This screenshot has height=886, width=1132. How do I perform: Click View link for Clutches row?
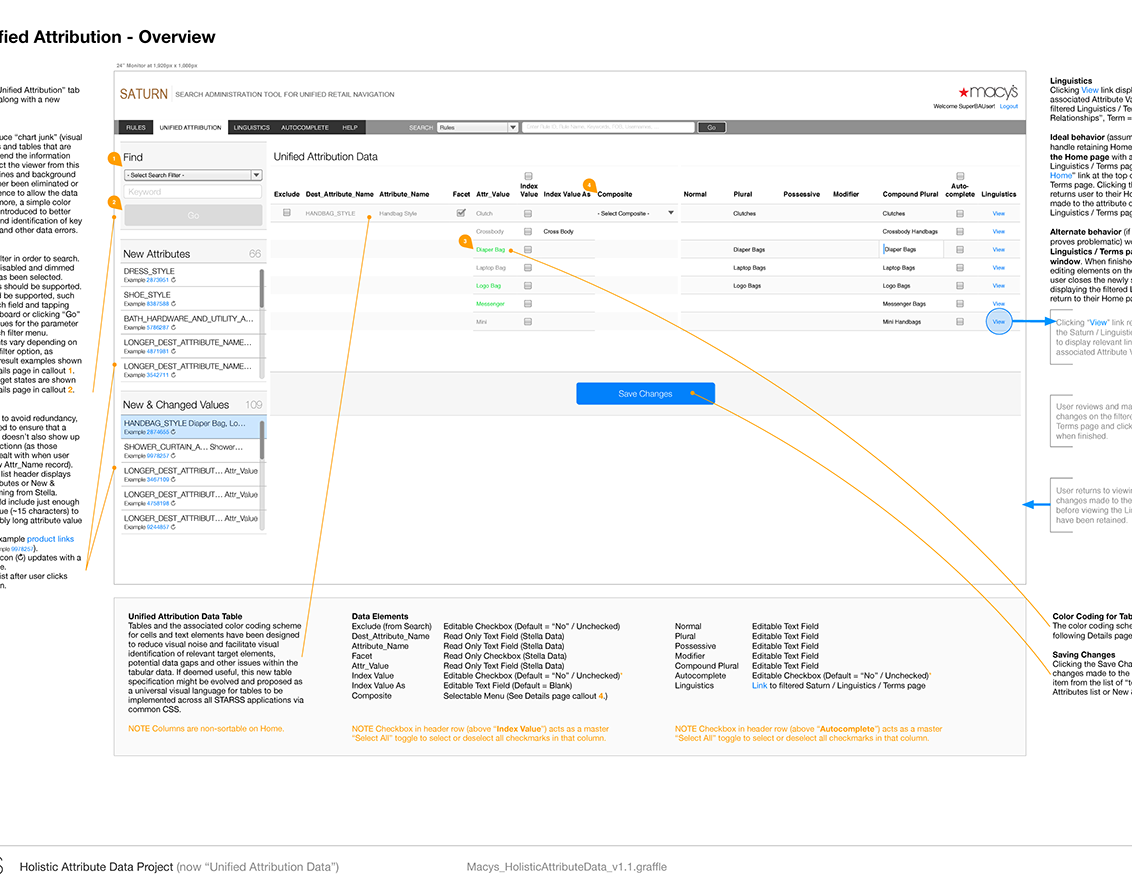[x=998, y=214]
